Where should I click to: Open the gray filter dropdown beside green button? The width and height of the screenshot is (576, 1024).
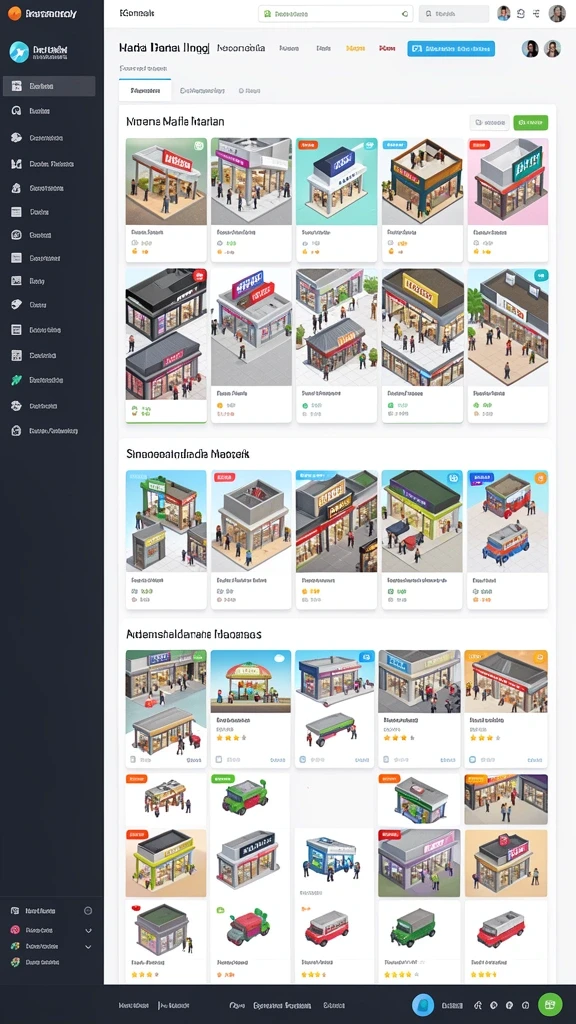pos(489,122)
